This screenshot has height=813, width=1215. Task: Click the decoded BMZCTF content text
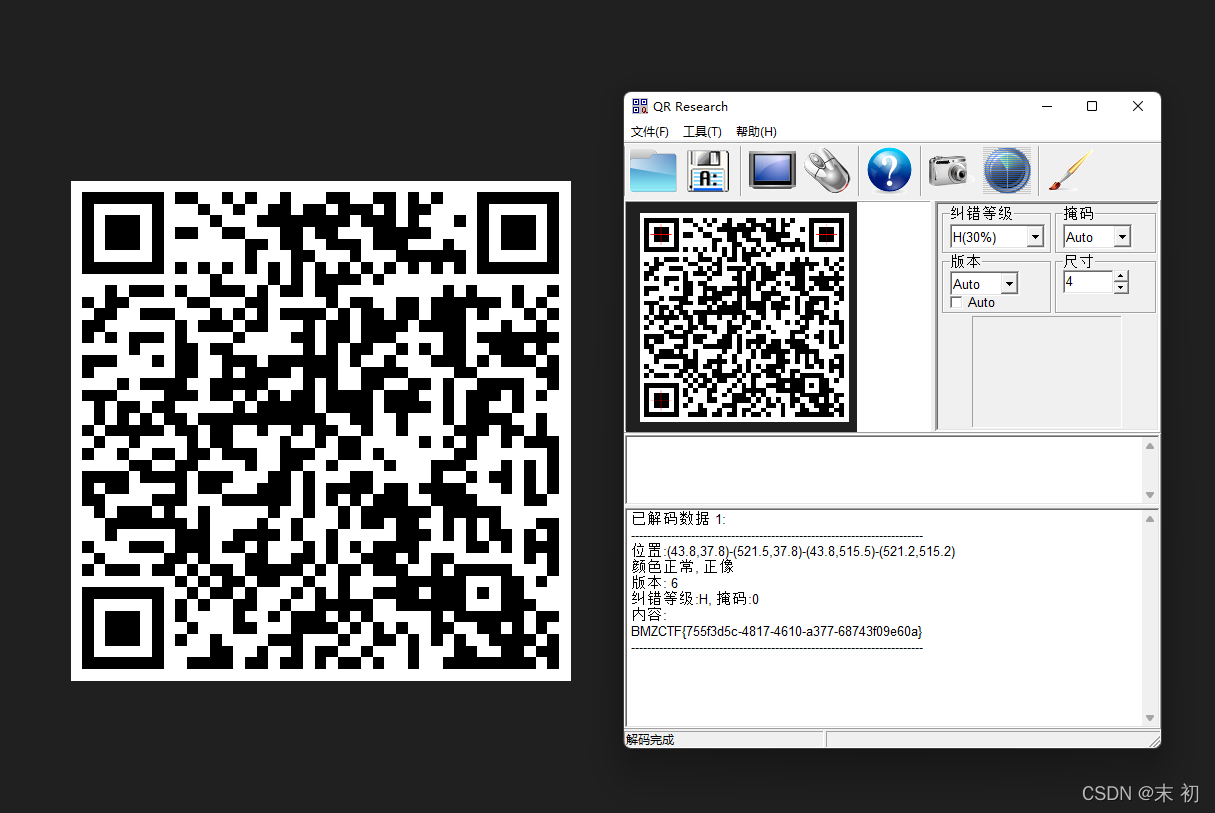coord(776,632)
